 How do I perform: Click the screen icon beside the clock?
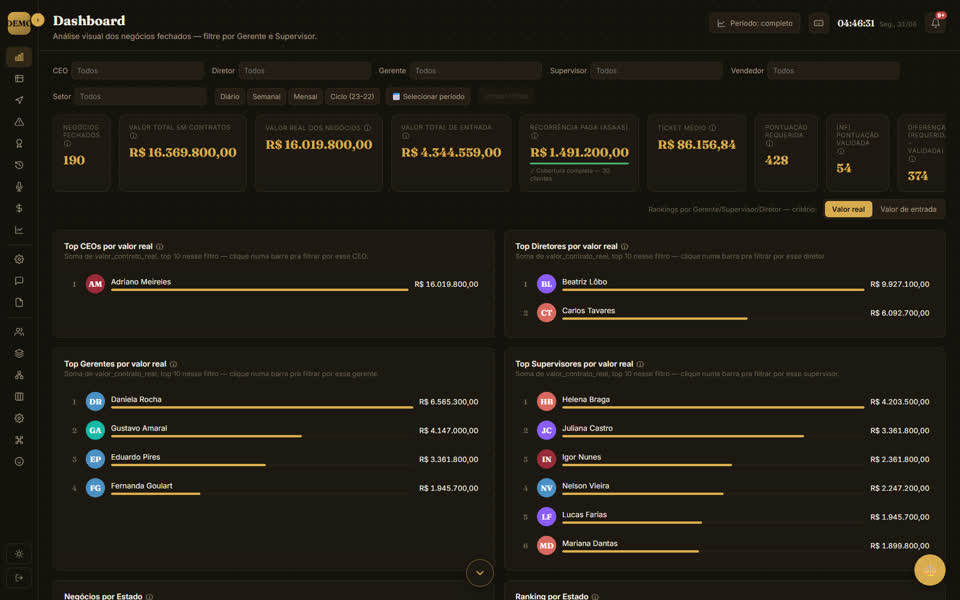[819, 23]
